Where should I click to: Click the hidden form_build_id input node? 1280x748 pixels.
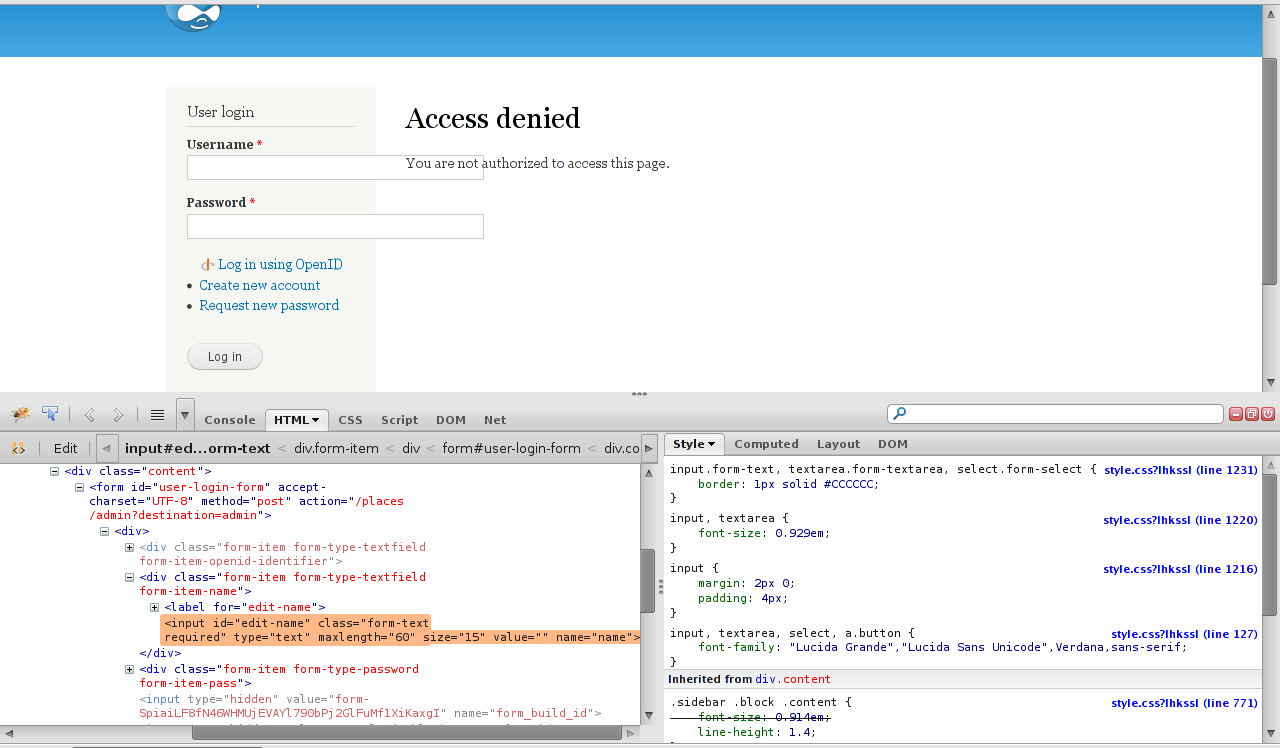(x=370, y=706)
